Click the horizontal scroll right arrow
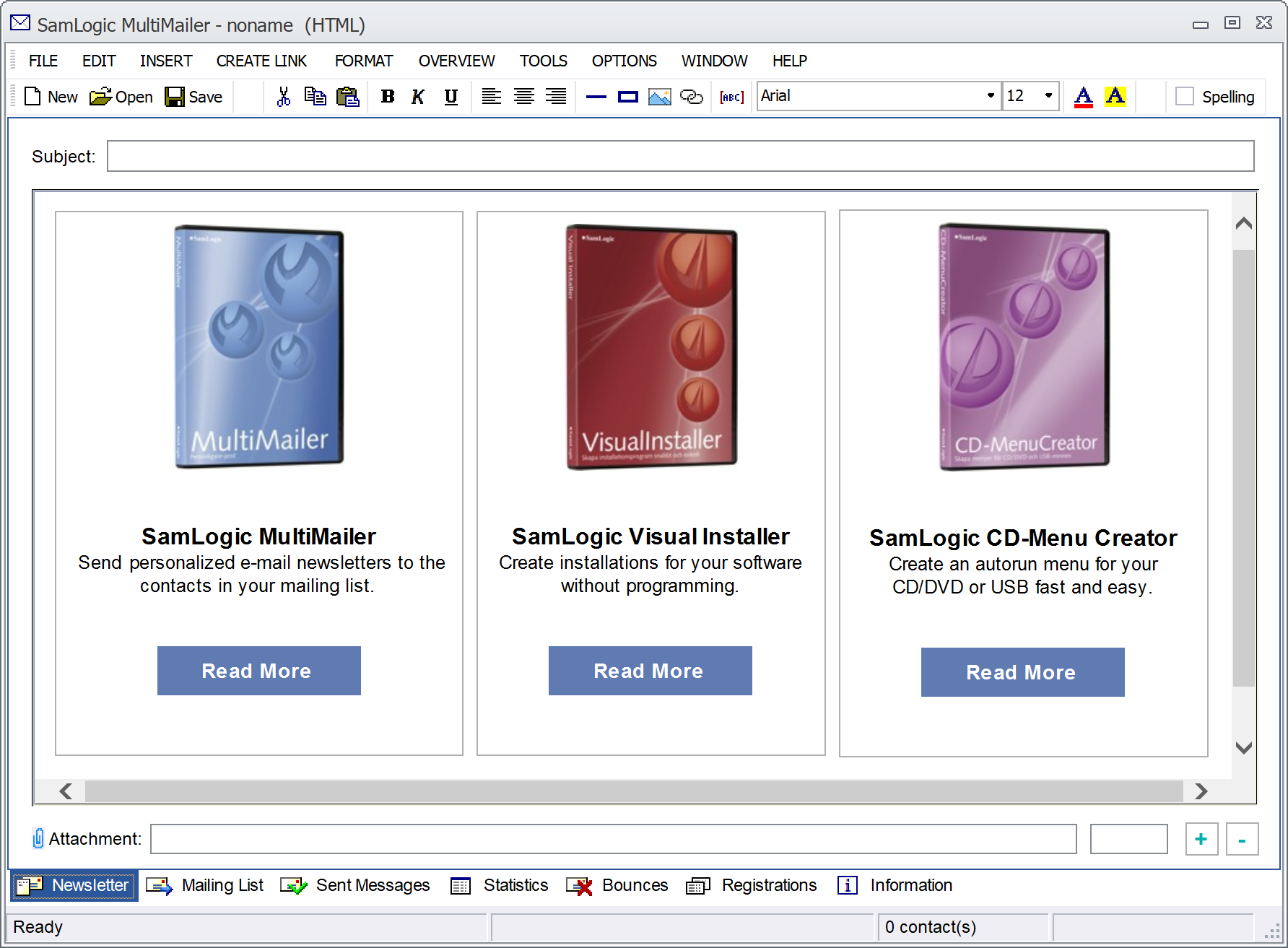 click(1201, 791)
